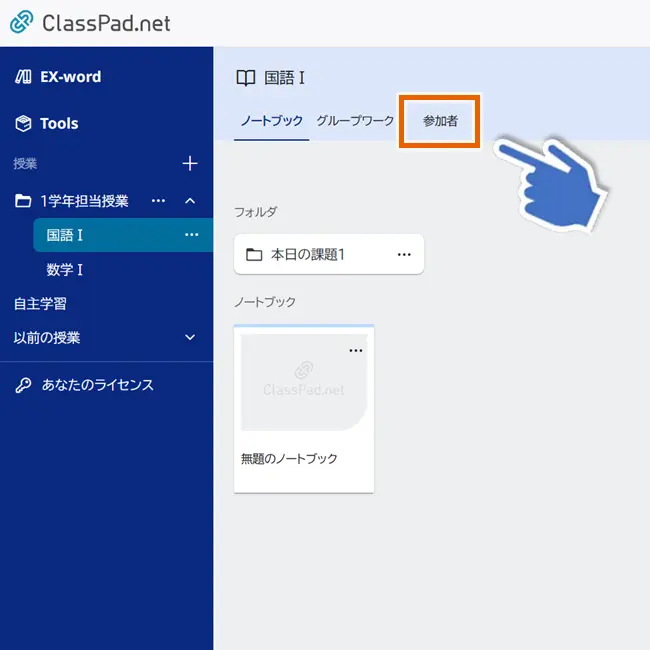Click the 1学年担当授業 folder icon
Viewport: 650px width, 650px height.
point(23,201)
